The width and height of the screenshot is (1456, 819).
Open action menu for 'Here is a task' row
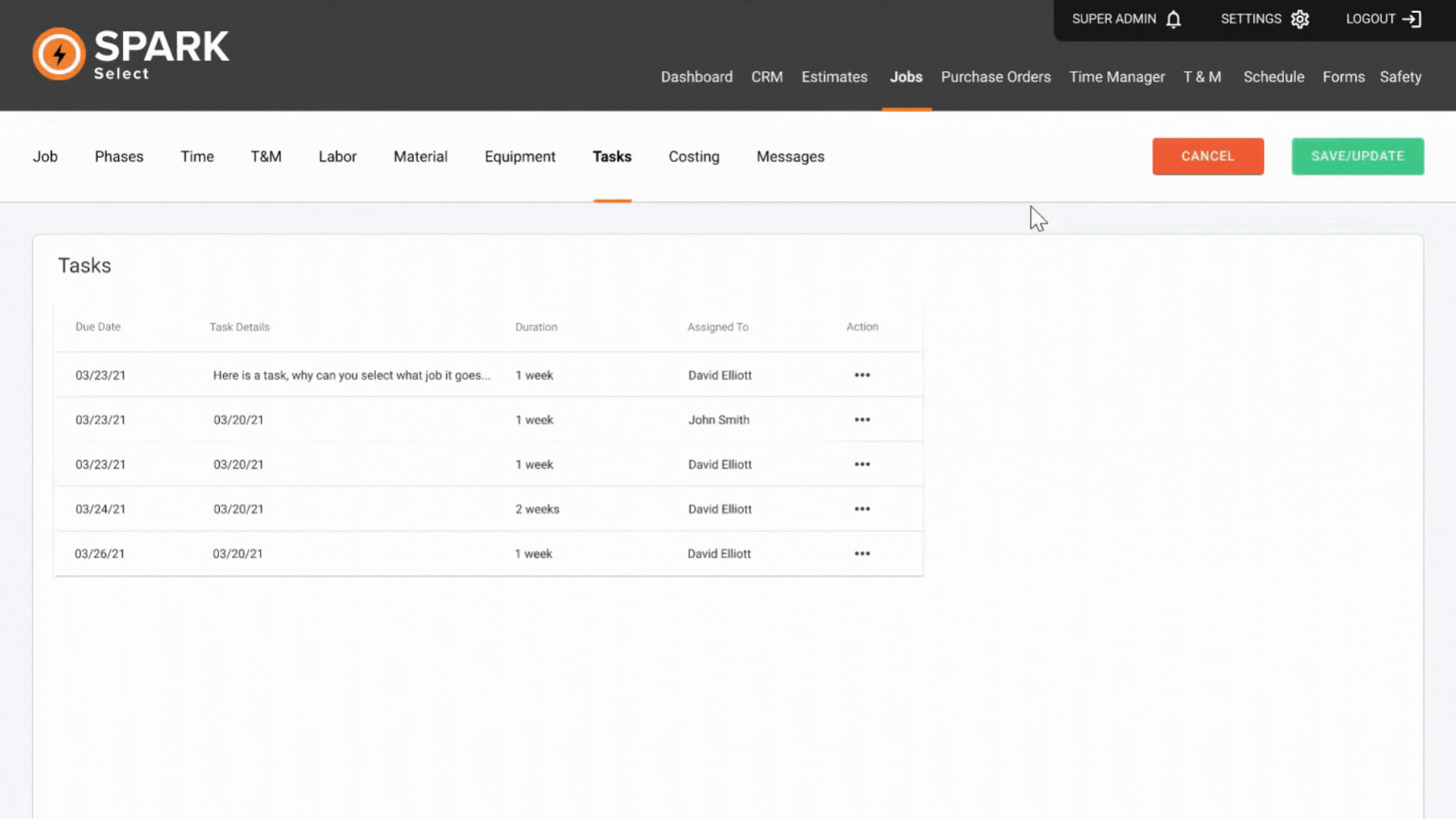862,375
